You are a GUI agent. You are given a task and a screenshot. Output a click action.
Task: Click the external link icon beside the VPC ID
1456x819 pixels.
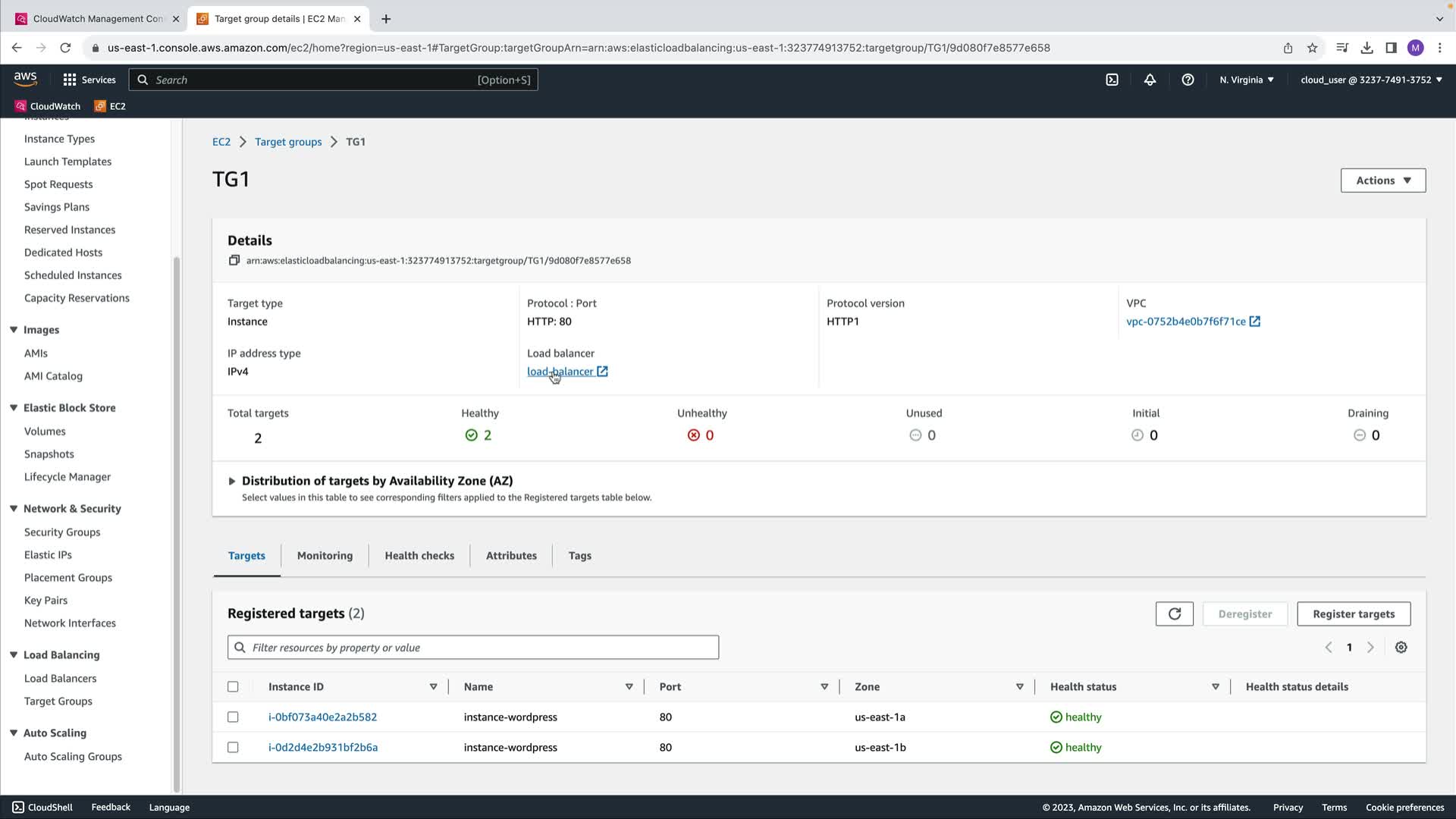point(1255,322)
